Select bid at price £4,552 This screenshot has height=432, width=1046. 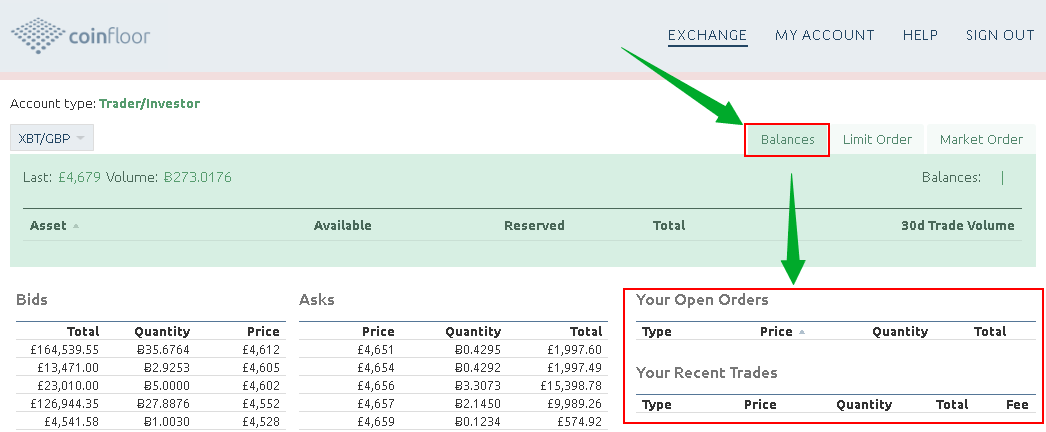point(151,403)
